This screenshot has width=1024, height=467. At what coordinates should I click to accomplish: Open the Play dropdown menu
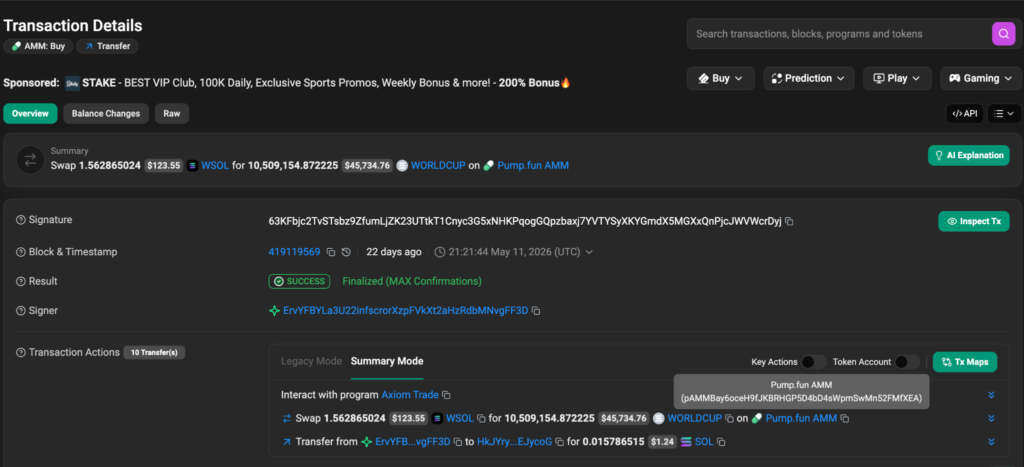897,78
